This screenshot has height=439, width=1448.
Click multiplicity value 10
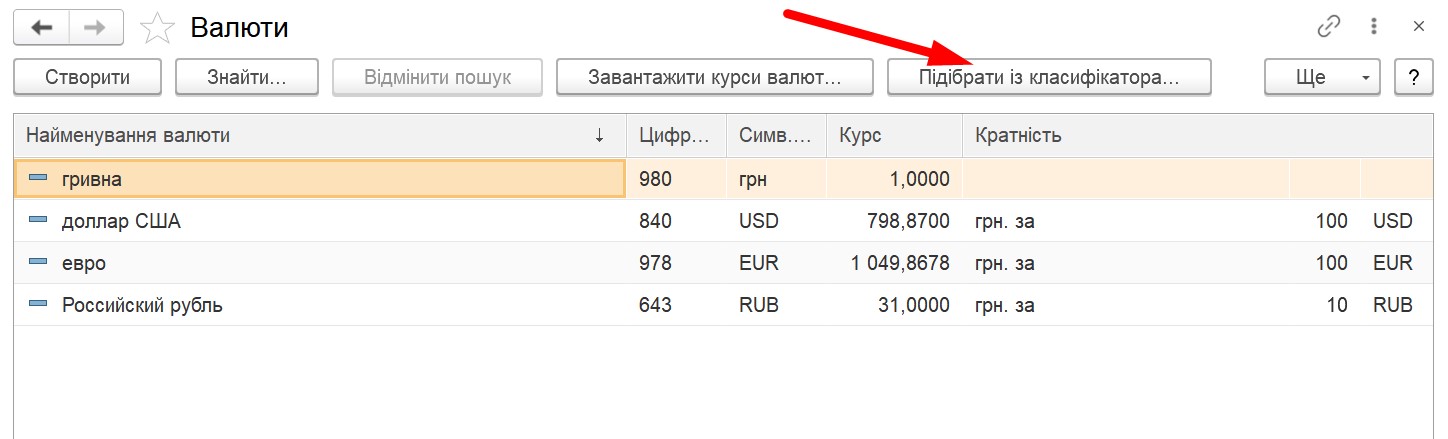[x=1338, y=306]
